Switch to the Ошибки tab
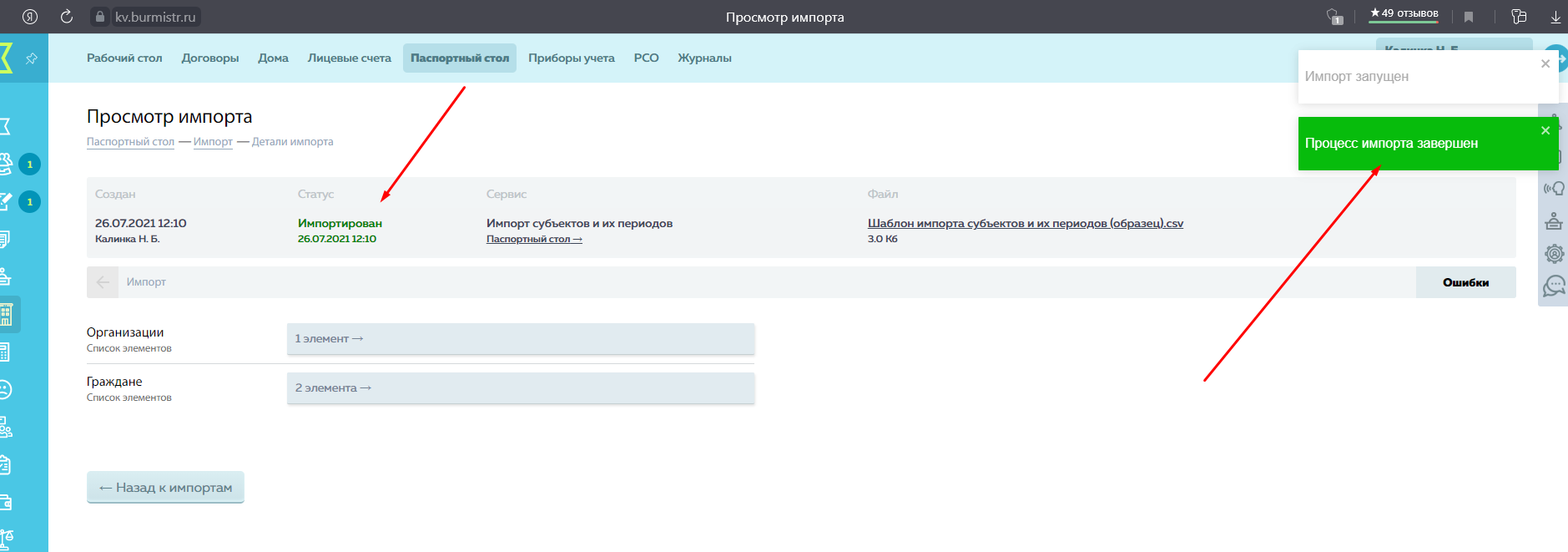The width and height of the screenshot is (1568, 552). click(x=1465, y=282)
